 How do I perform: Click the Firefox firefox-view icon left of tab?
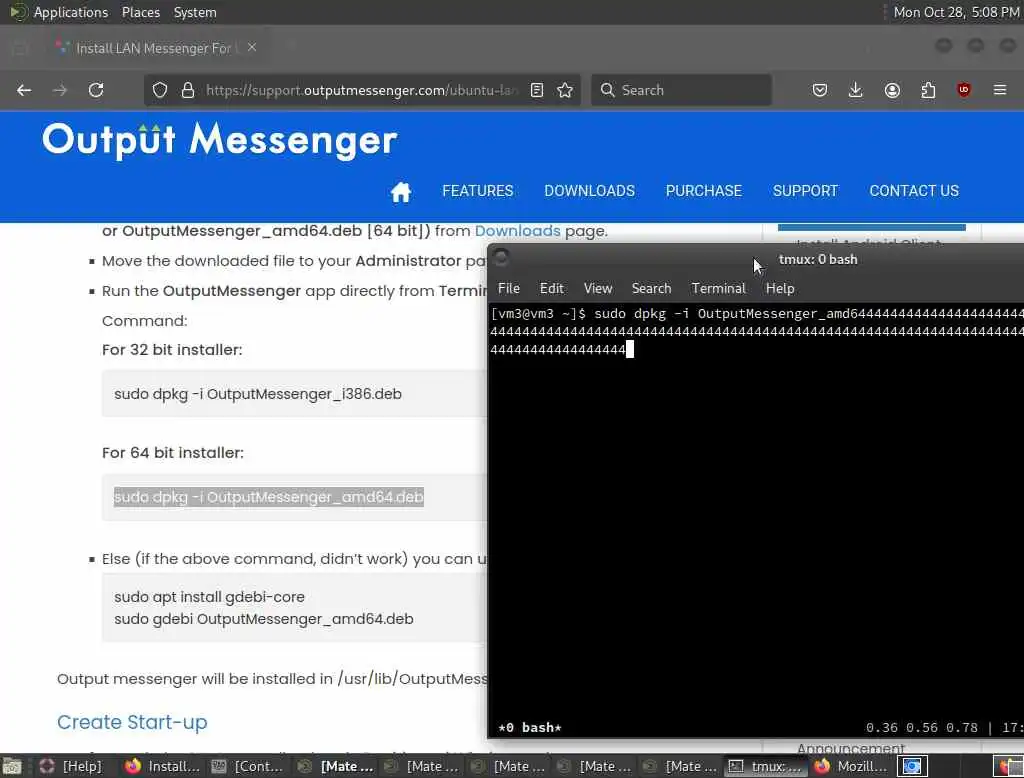point(20,48)
